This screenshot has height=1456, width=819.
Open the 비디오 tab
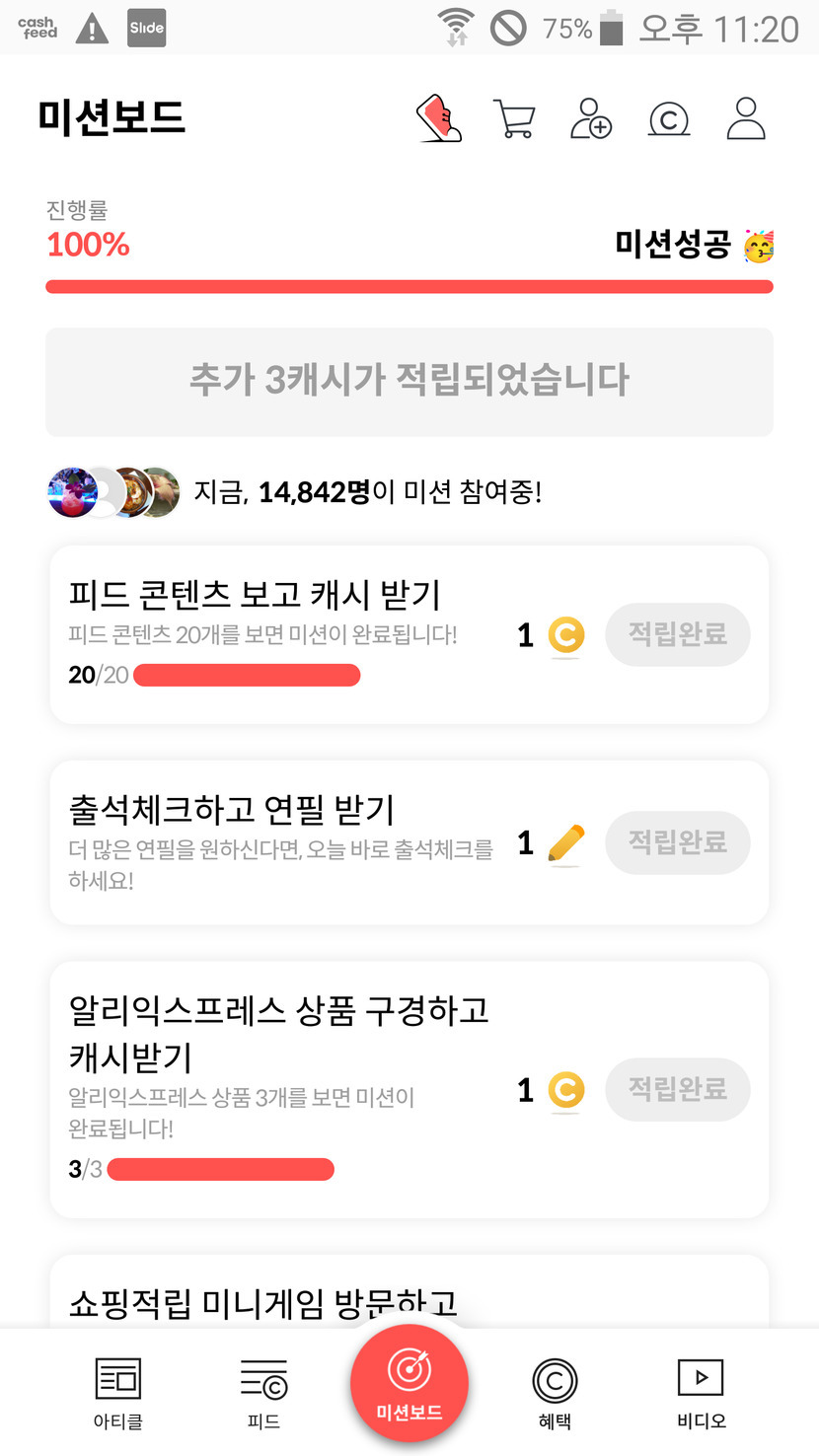coord(701,1392)
